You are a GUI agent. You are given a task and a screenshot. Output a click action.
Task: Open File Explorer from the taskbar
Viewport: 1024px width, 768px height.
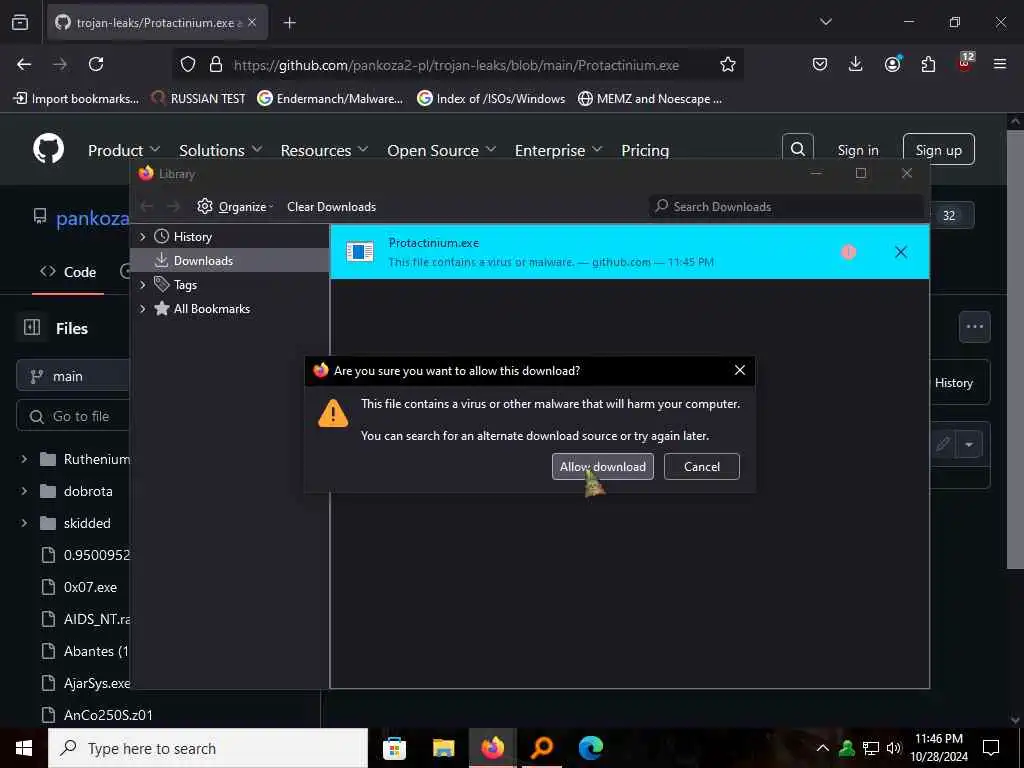(443, 748)
